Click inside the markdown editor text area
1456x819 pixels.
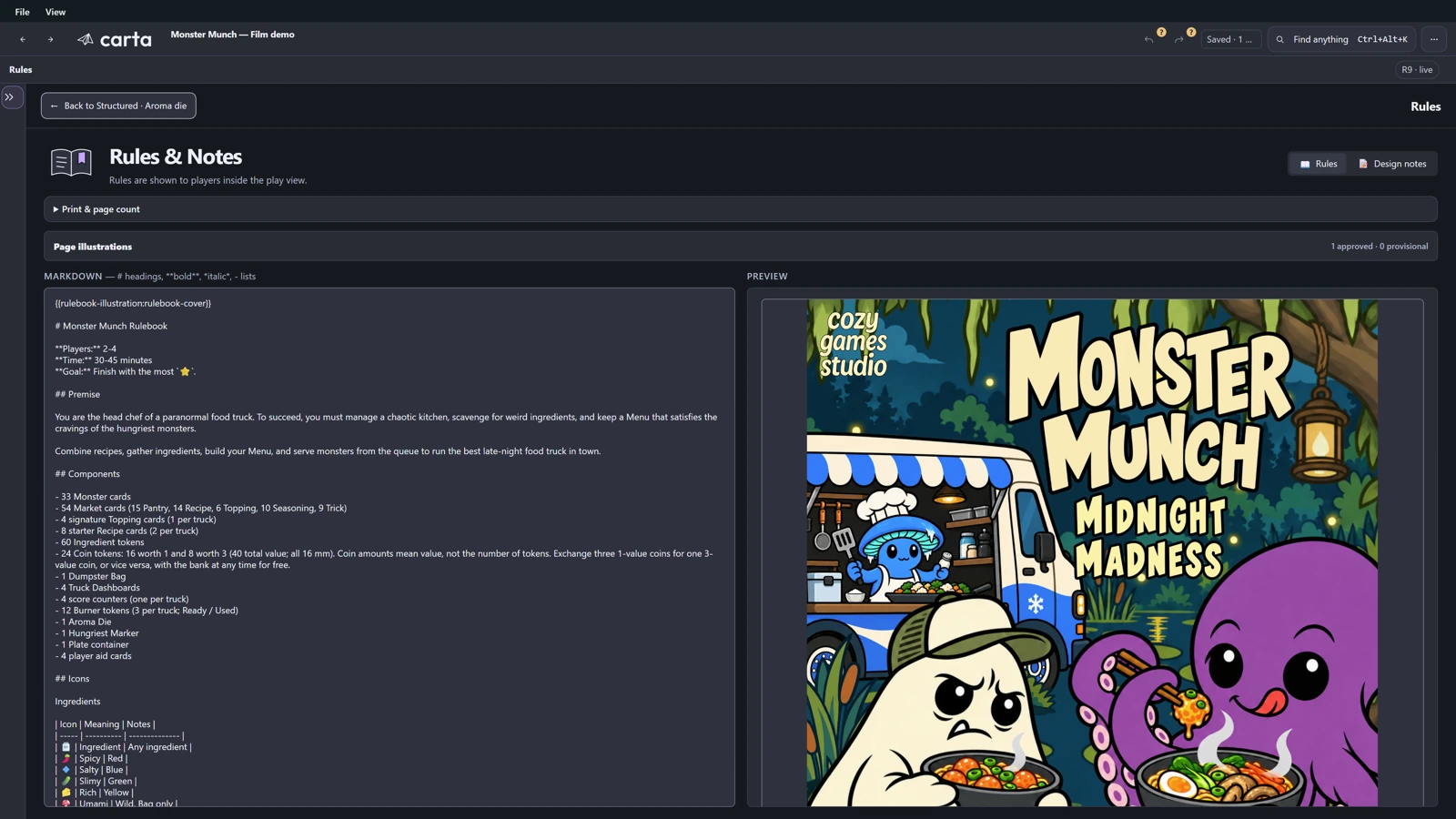point(389,548)
